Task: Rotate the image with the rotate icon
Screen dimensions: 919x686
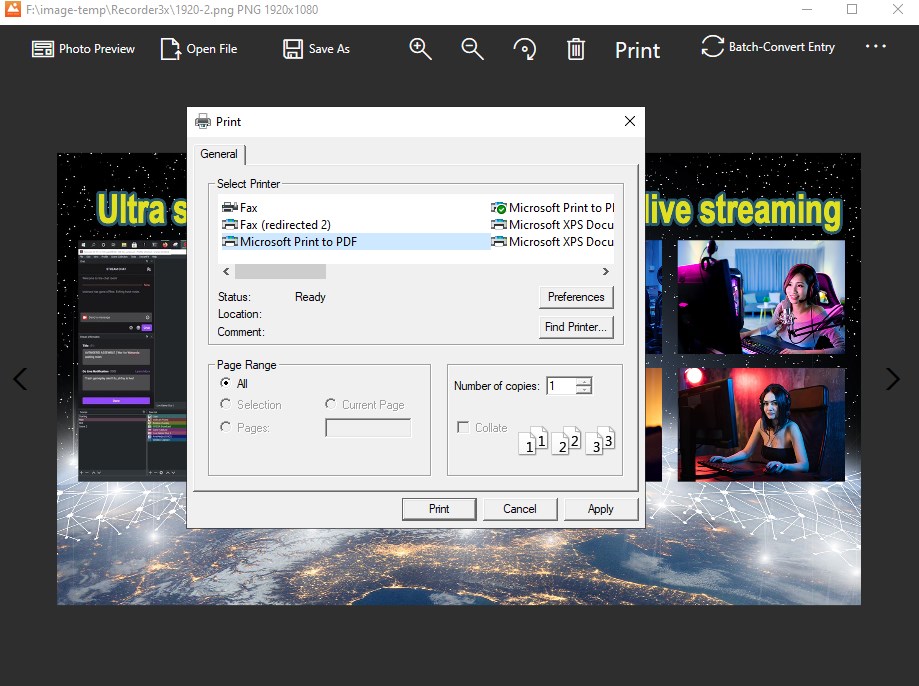Action: click(x=524, y=49)
